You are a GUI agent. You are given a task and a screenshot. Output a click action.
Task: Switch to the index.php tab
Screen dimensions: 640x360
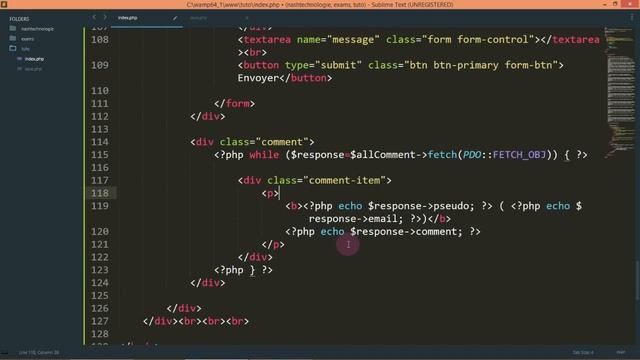pyautogui.click(x=127, y=18)
